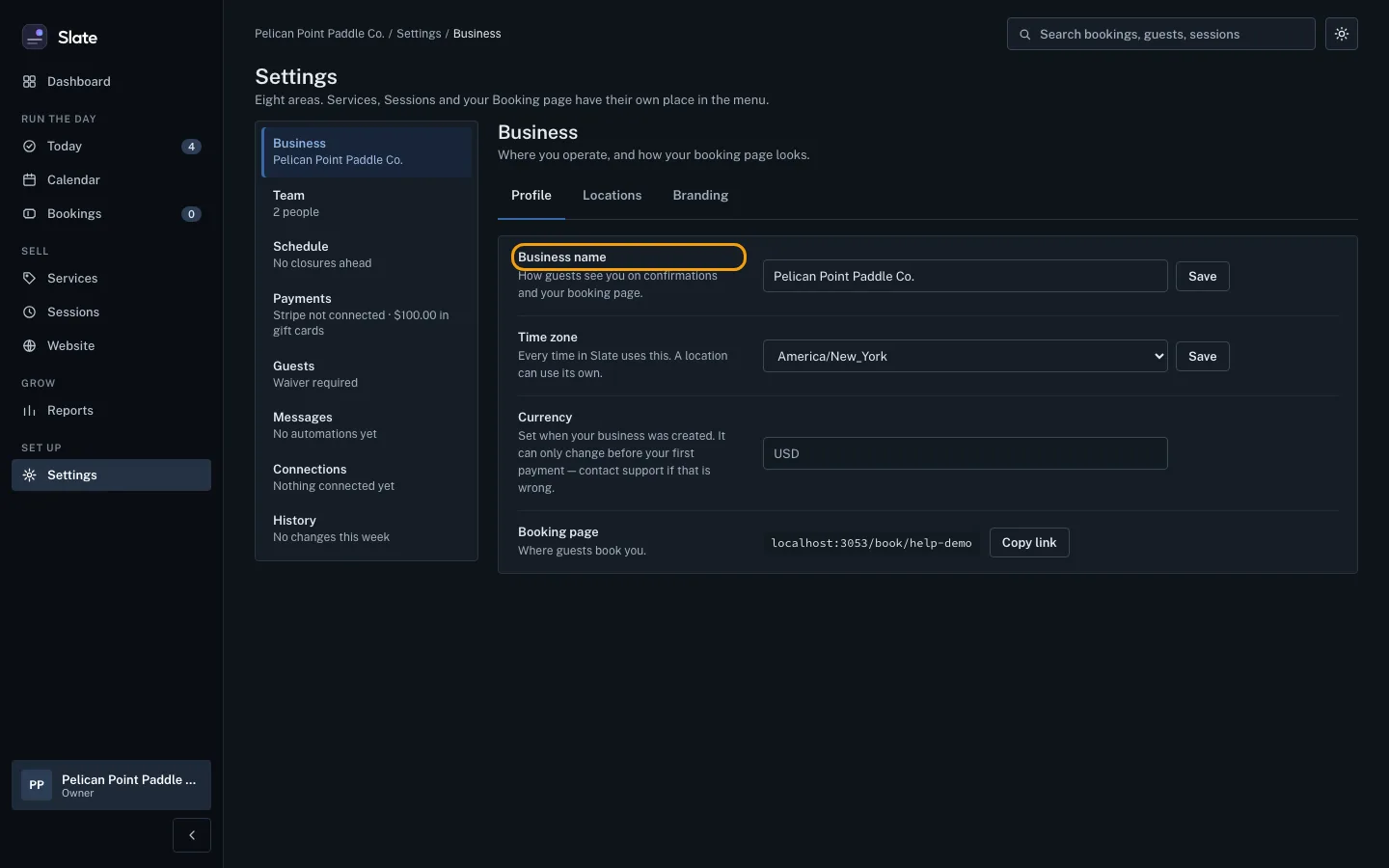Screen dimensions: 1389x868
Task: Open Messages settings section
Action: [x=367, y=425]
